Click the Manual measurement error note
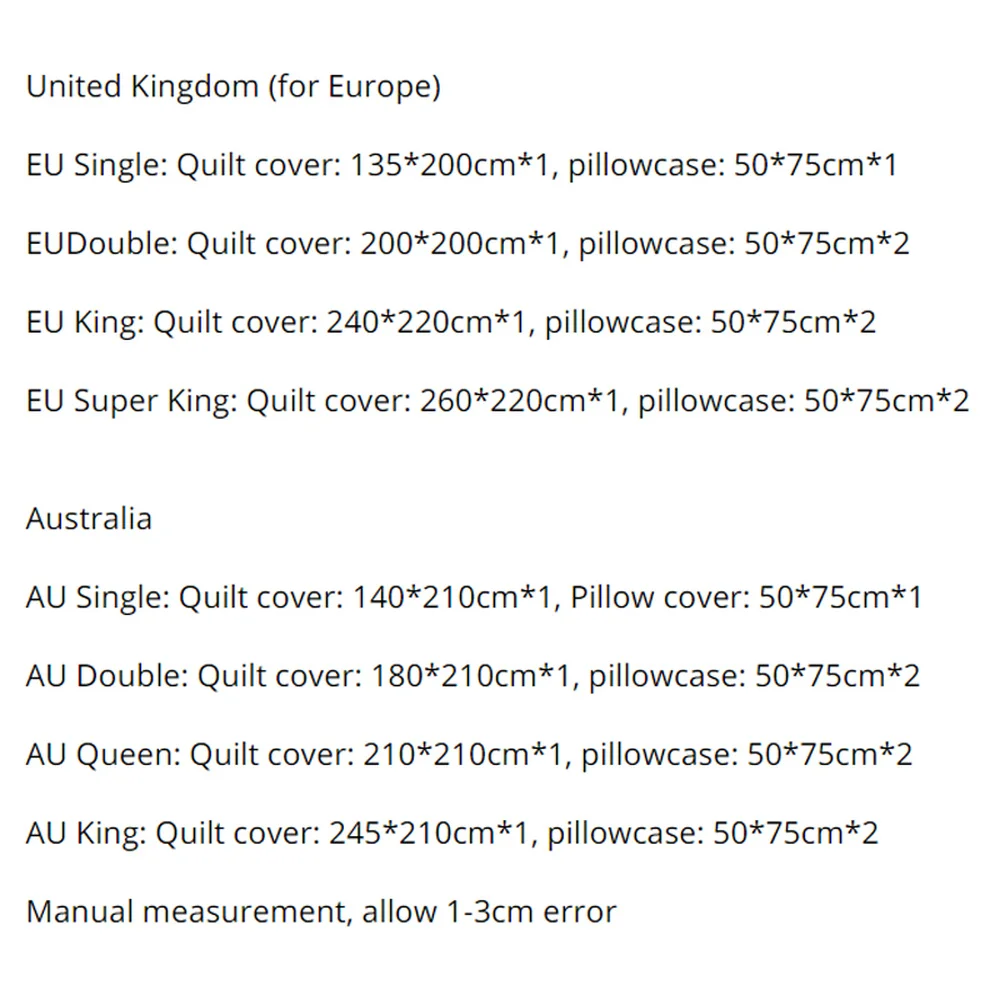Screen dimensions: 1000x1000 pyautogui.click(x=321, y=912)
